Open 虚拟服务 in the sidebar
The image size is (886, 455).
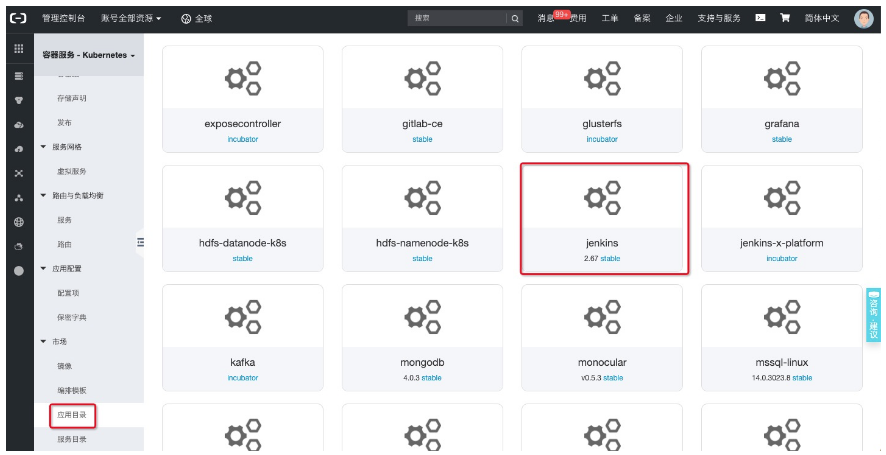tap(72, 171)
